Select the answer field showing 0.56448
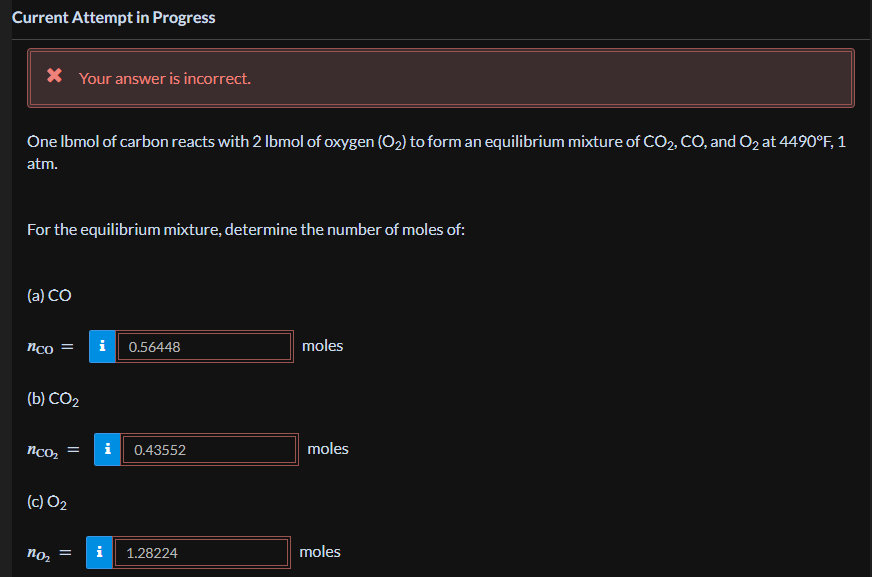This screenshot has width=872, height=577. tap(204, 346)
